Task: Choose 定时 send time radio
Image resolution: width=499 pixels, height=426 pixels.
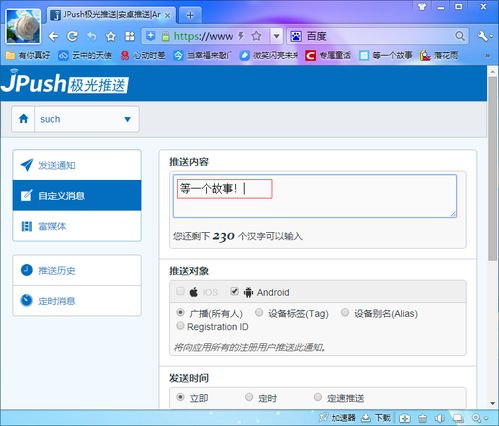Action: pyautogui.click(x=249, y=397)
